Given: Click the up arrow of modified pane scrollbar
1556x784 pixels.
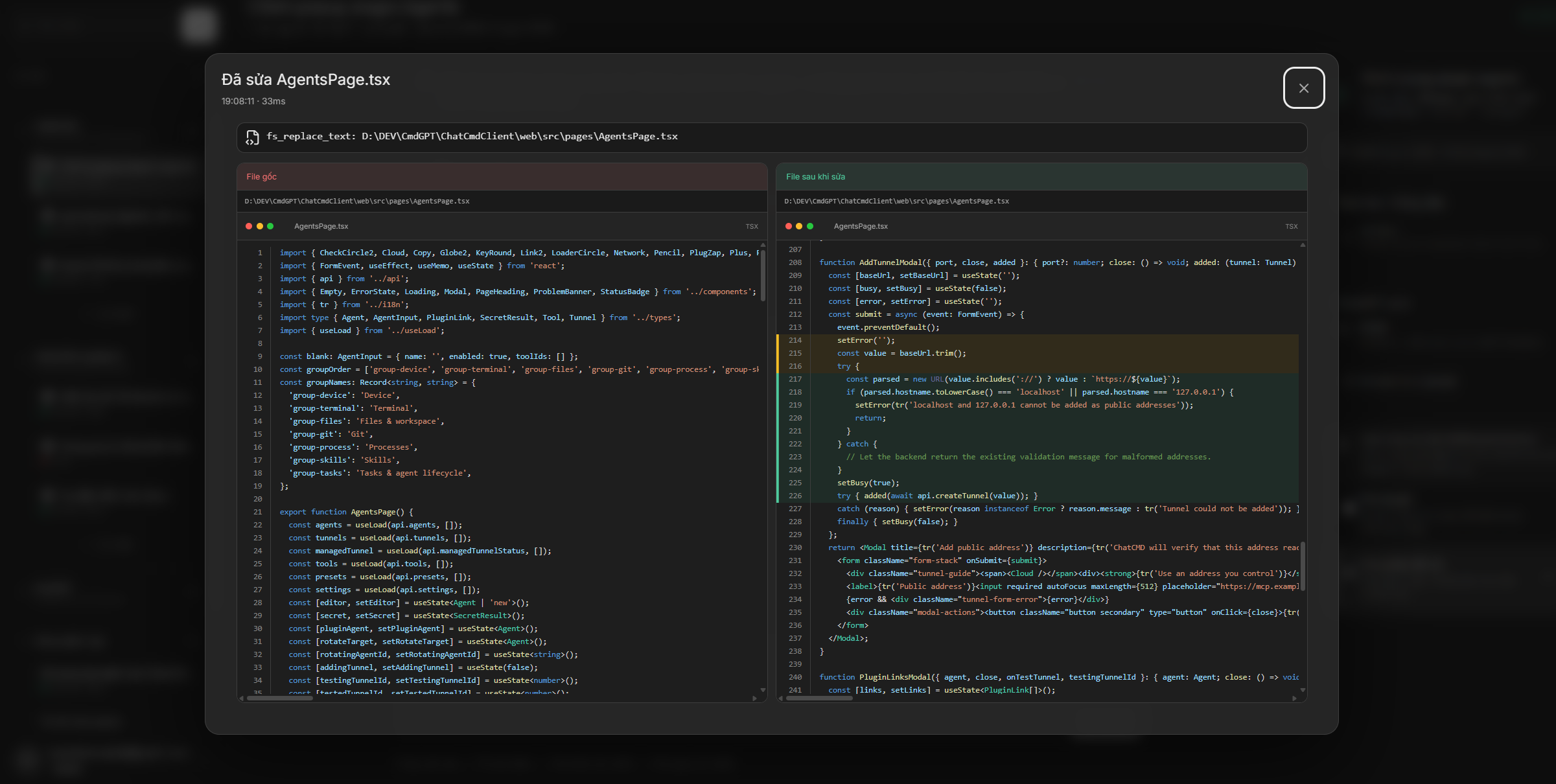Looking at the screenshot, I should (x=1303, y=245).
